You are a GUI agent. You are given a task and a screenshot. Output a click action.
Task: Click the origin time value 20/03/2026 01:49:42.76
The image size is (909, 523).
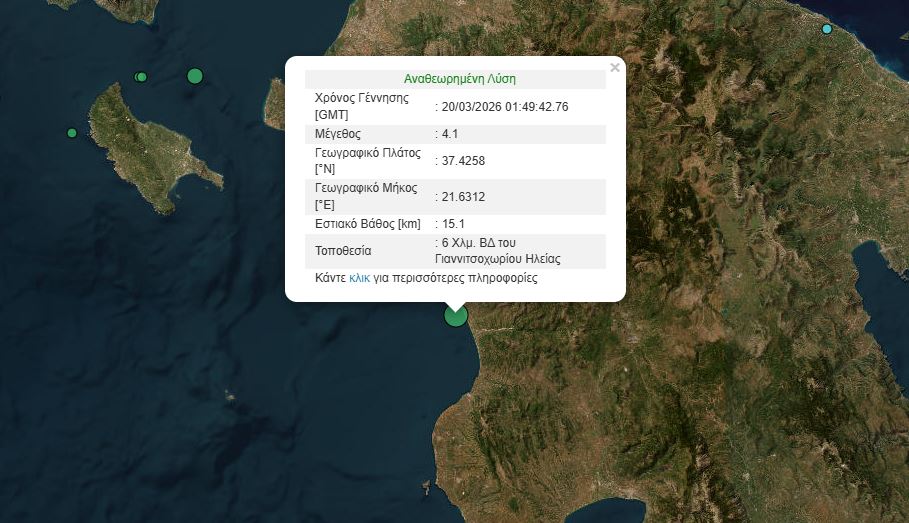(505, 106)
